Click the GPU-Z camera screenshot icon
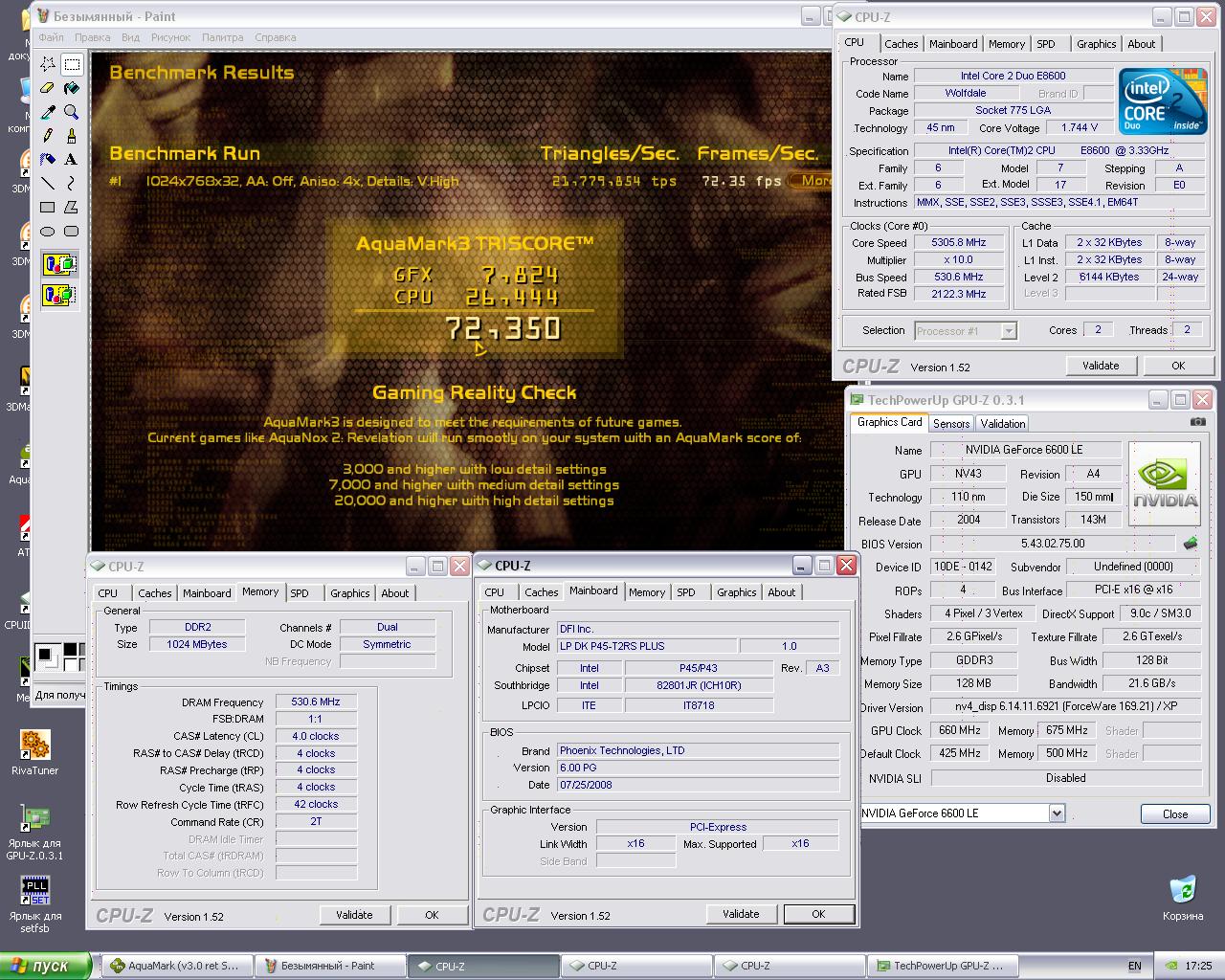 click(x=1198, y=422)
